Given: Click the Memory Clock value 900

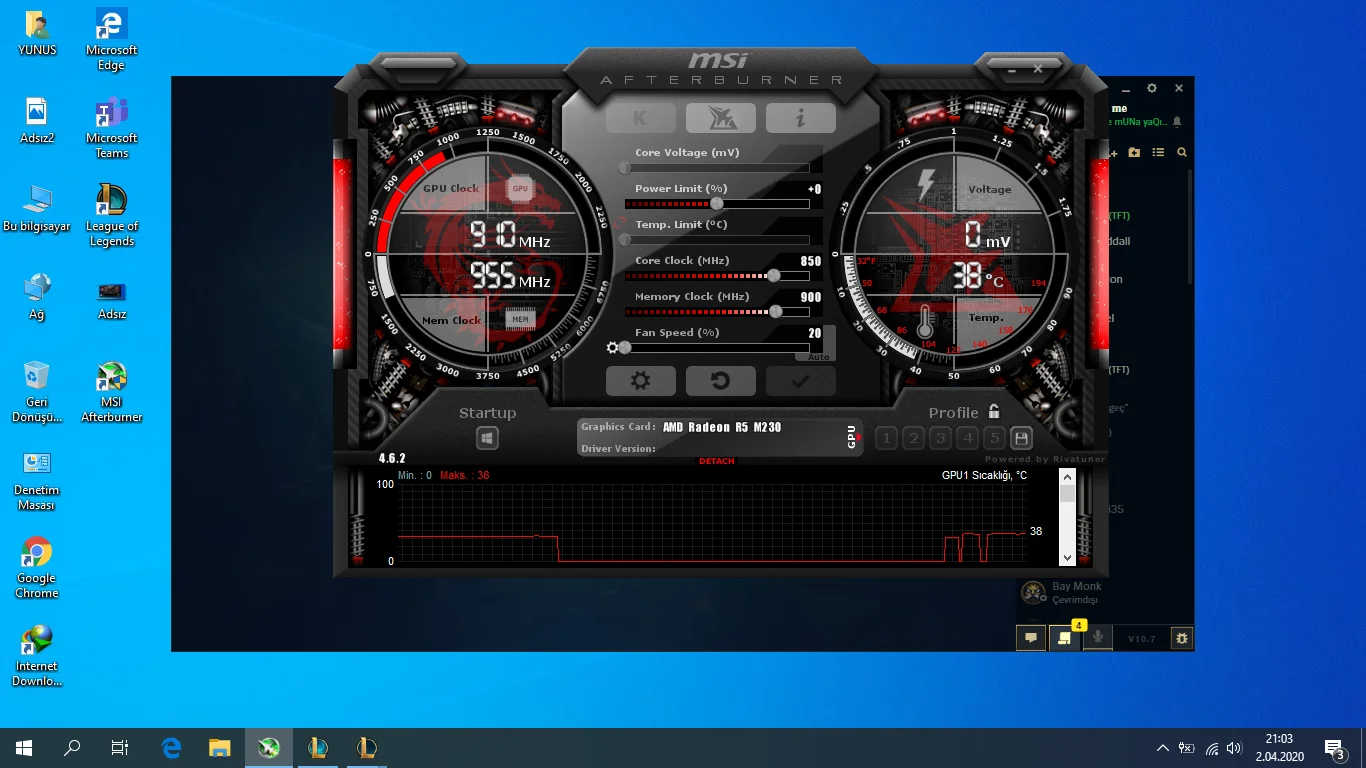Looking at the screenshot, I should pyautogui.click(x=811, y=297).
